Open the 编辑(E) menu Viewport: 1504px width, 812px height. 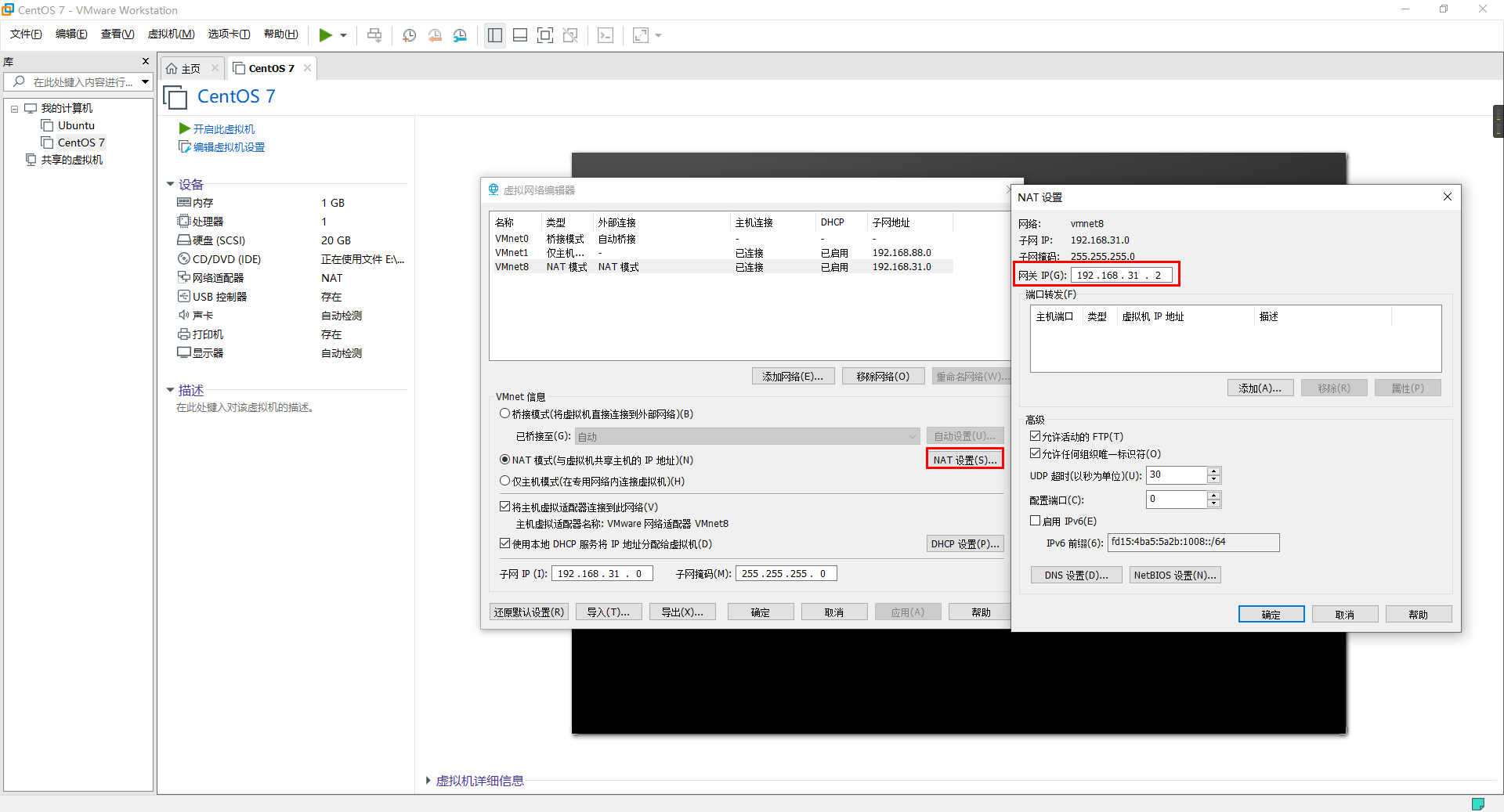click(71, 34)
